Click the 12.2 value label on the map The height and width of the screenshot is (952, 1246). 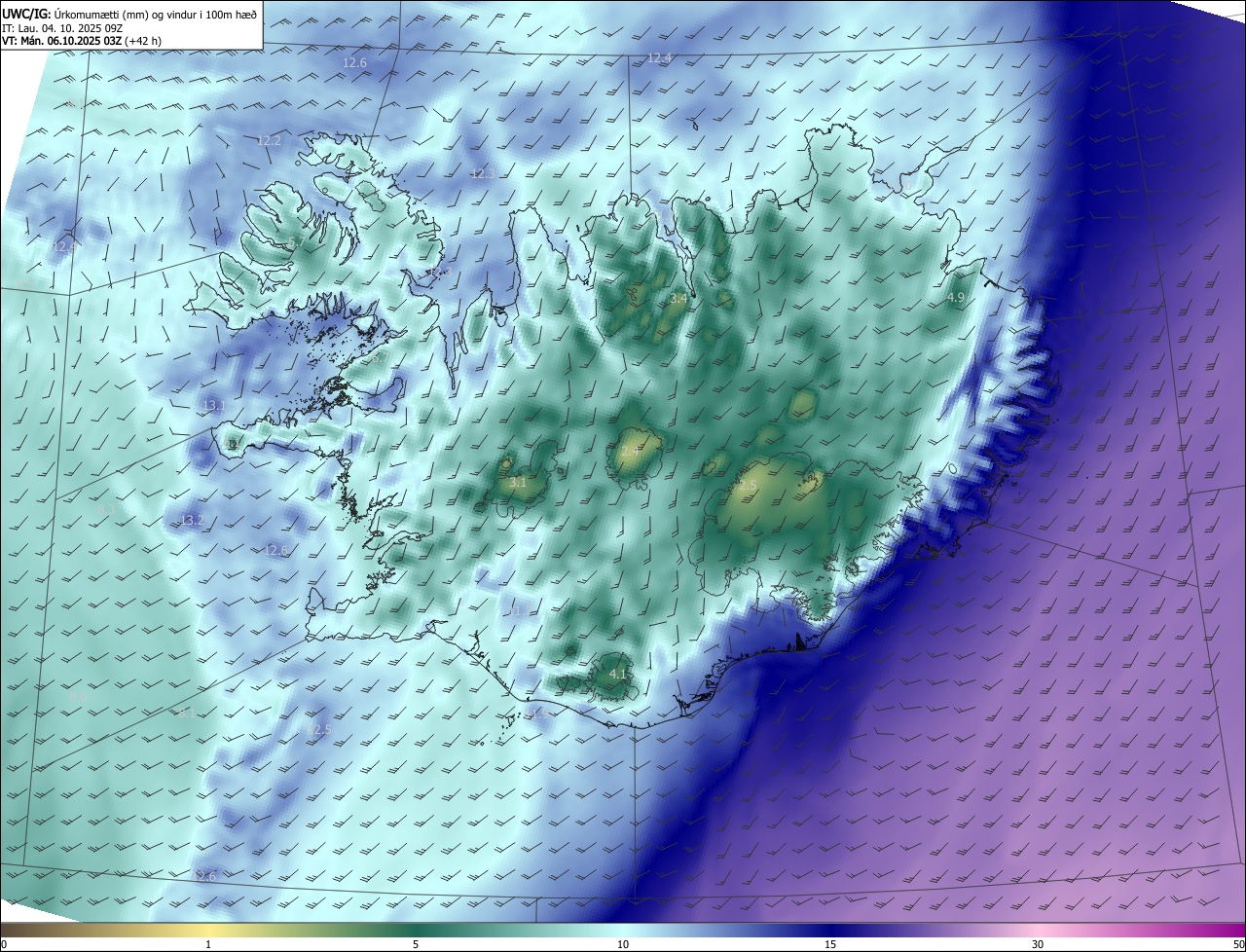click(269, 140)
